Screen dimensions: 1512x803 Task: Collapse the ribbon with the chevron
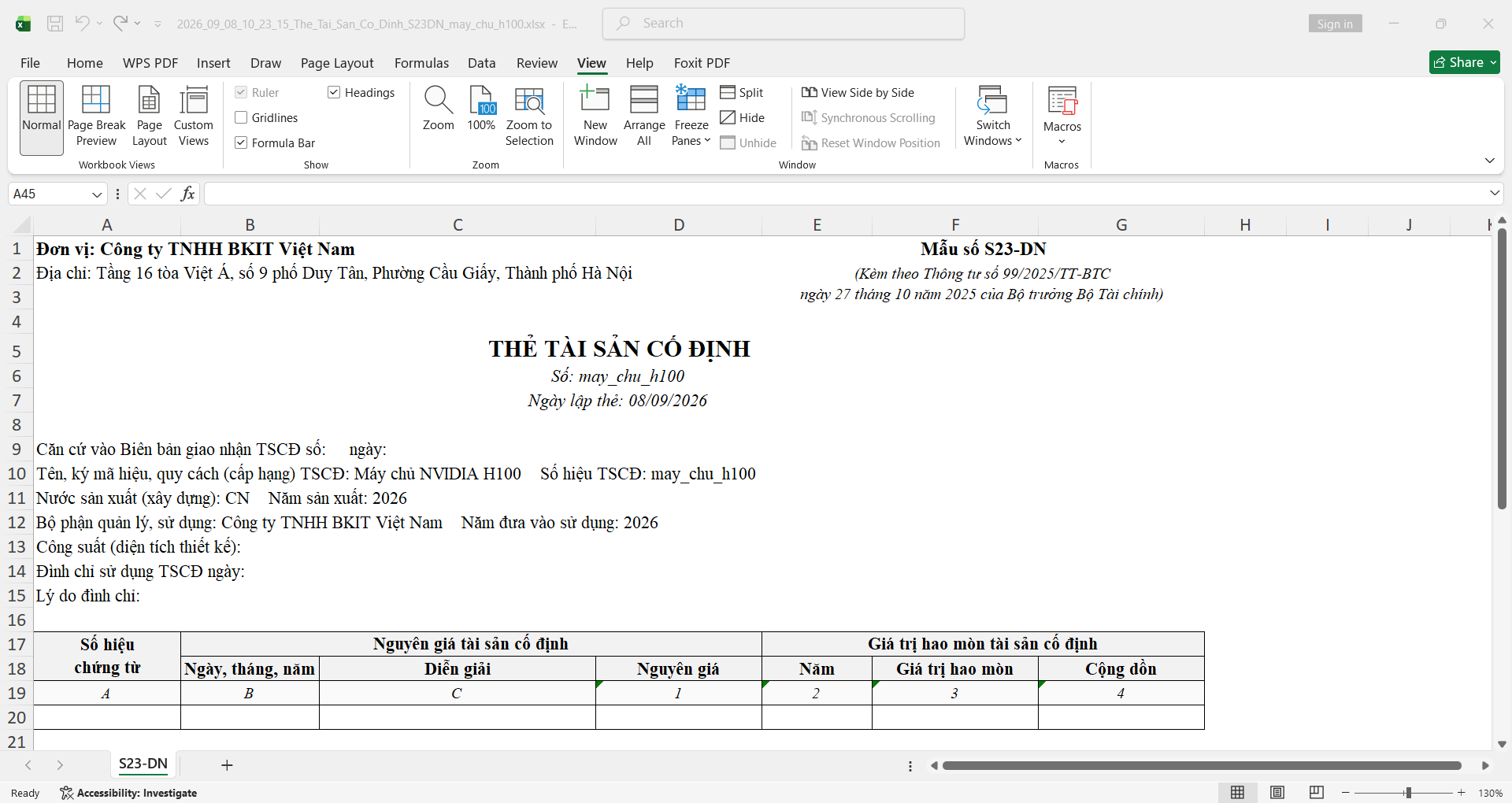click(1489, 161)
